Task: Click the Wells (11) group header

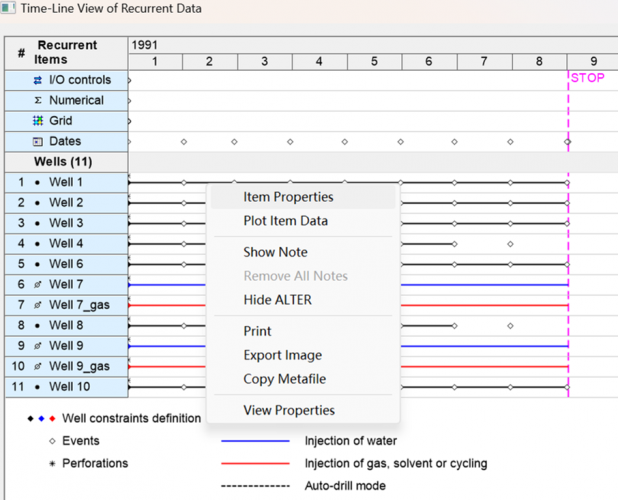Action: click(x=65, y=162)
